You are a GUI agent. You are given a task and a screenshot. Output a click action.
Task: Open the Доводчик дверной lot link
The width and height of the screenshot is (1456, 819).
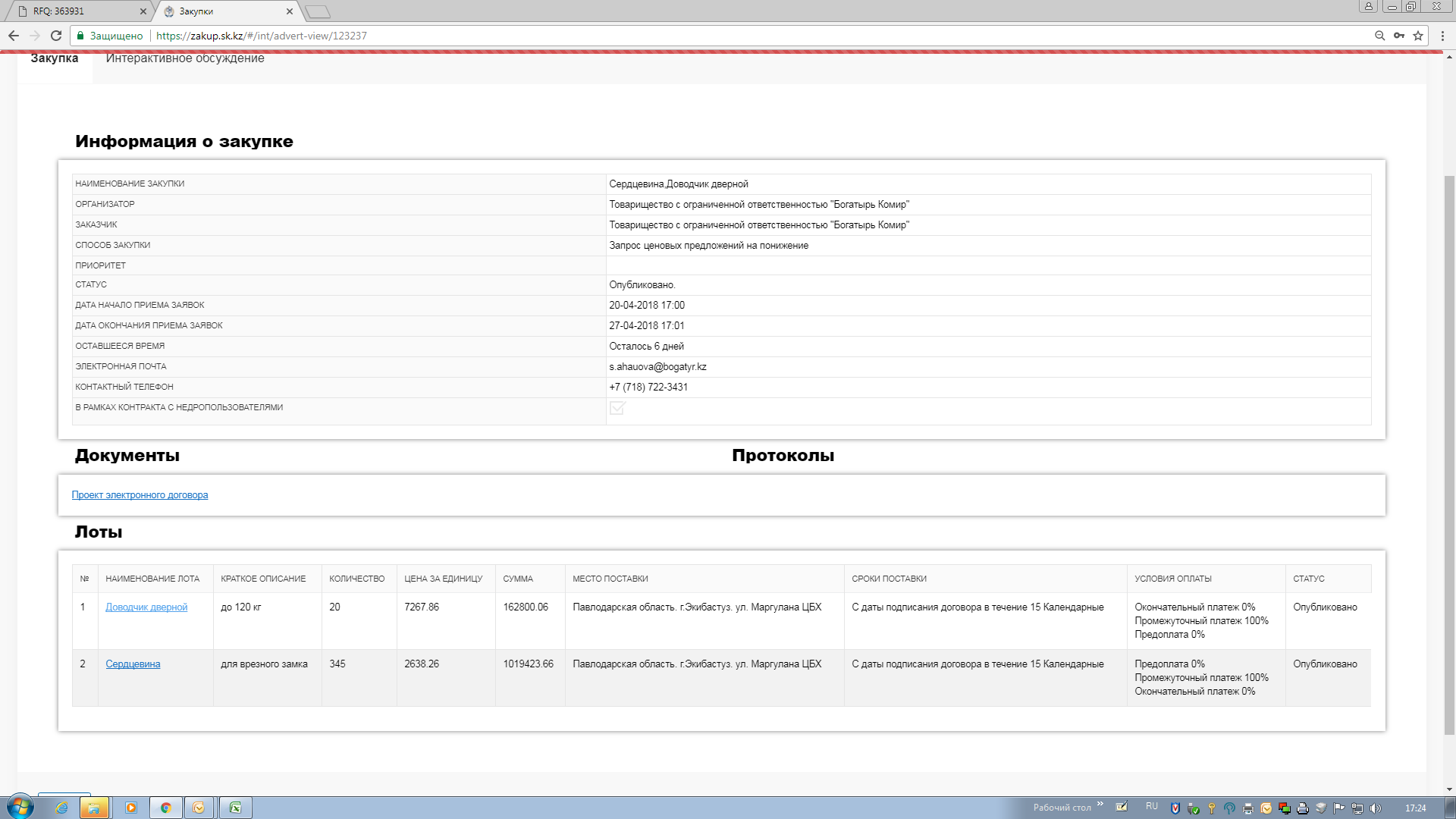[146, 607]
